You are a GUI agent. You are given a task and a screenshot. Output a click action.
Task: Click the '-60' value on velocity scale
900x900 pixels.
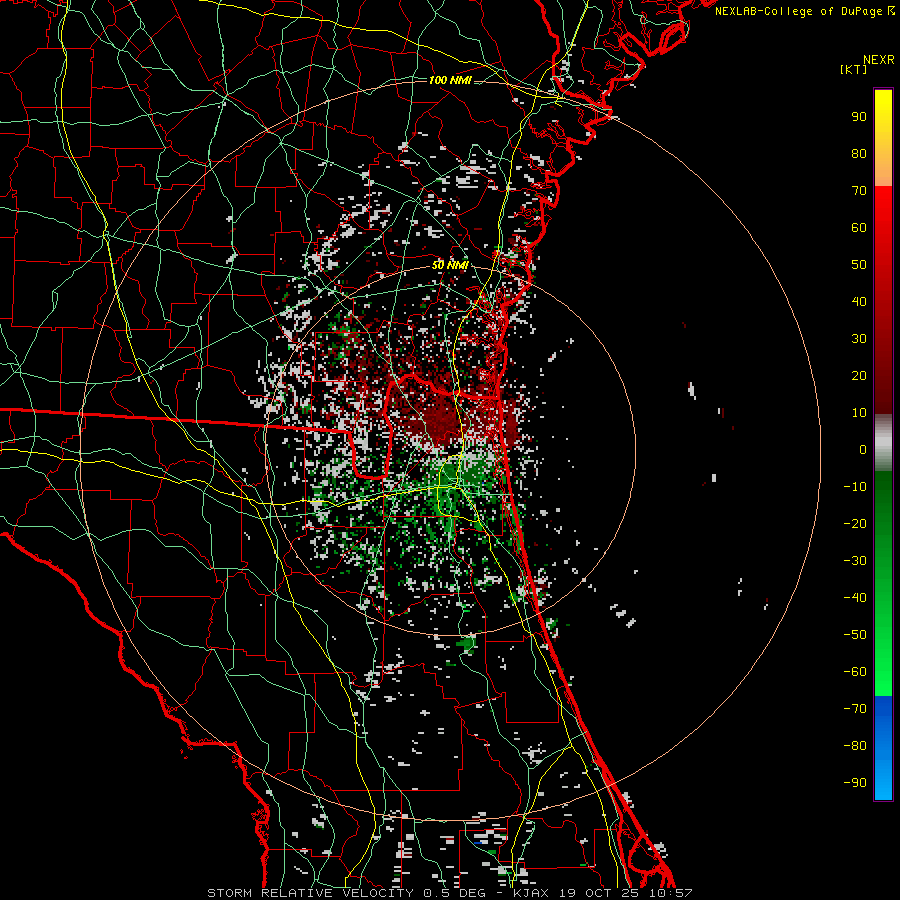tap(855, 672)
